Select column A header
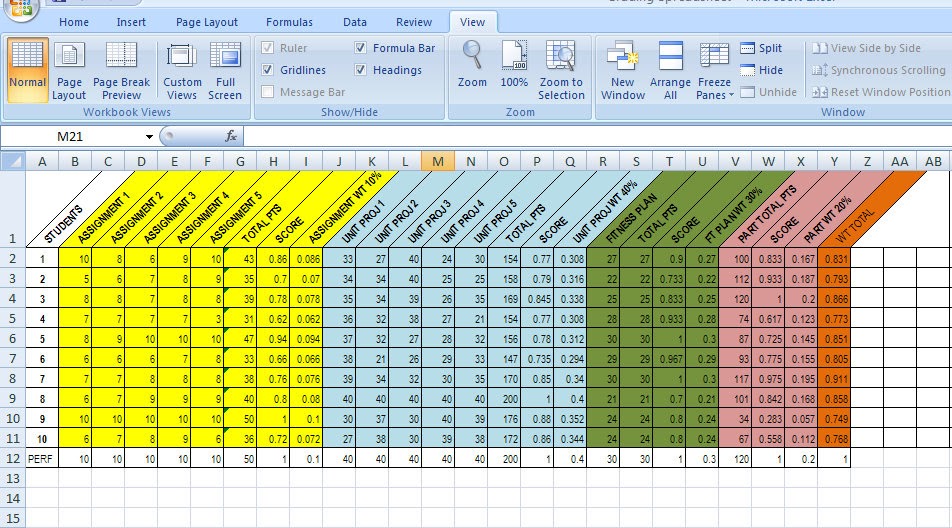Screen dimensions: 952x528 click(x=42, y=161)
